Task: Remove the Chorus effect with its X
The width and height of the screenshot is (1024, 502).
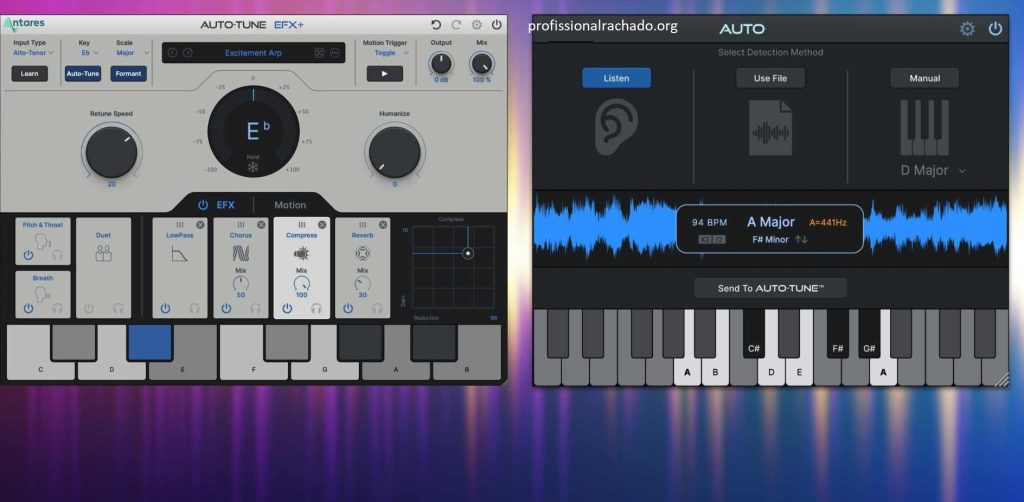Action: click(x=261, y=225)
